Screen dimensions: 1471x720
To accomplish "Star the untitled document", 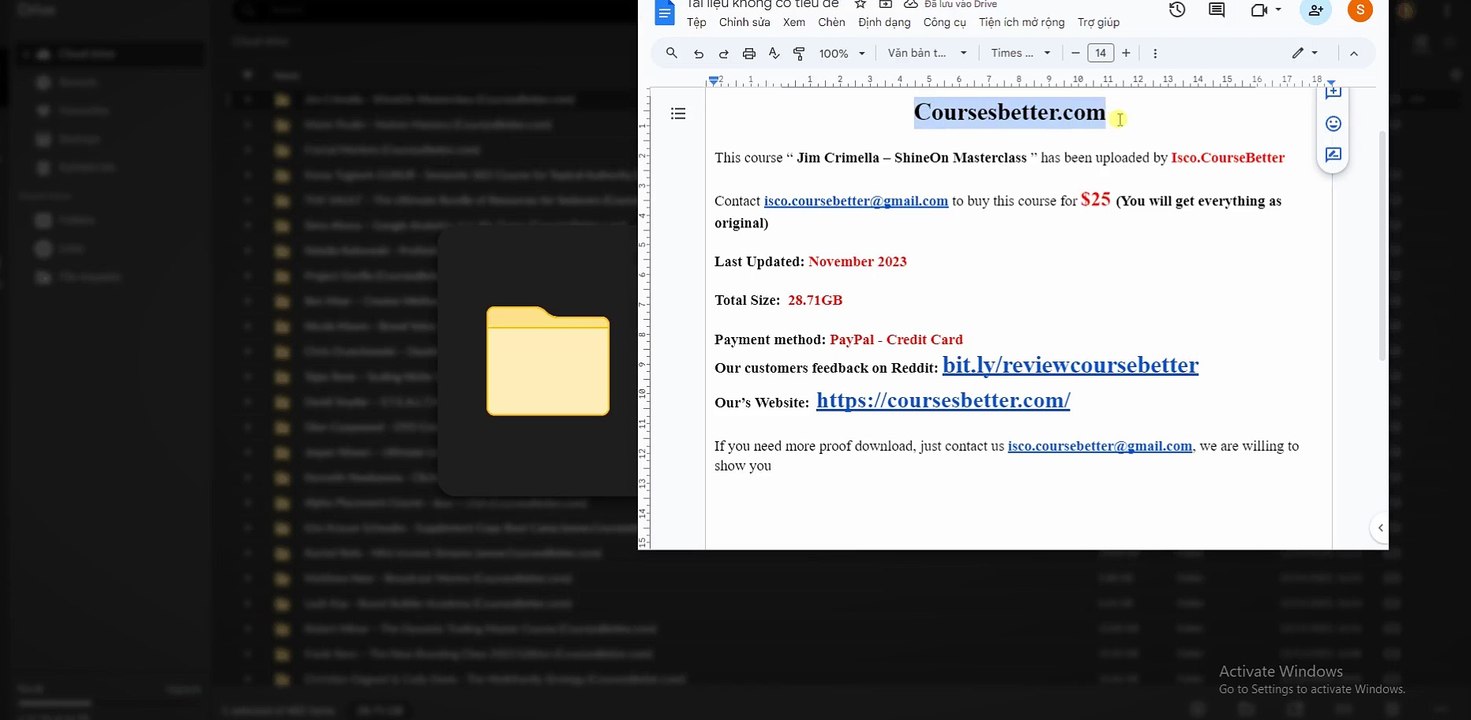I will [x=860, y=5].
